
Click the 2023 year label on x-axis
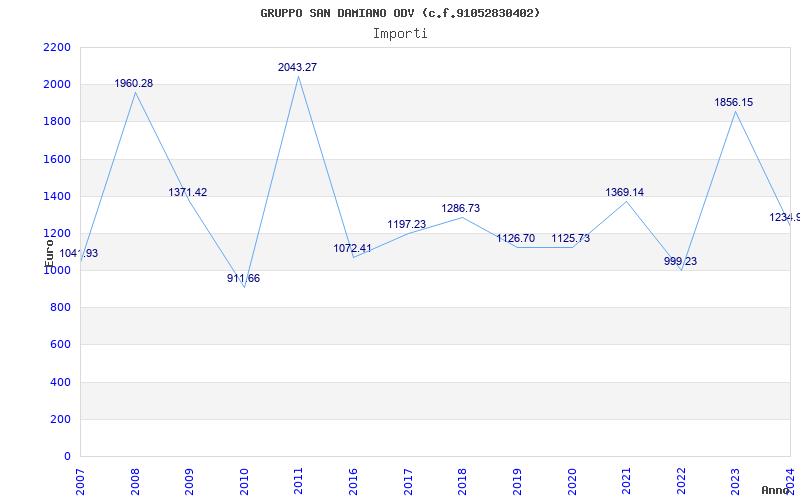(735, 482)
